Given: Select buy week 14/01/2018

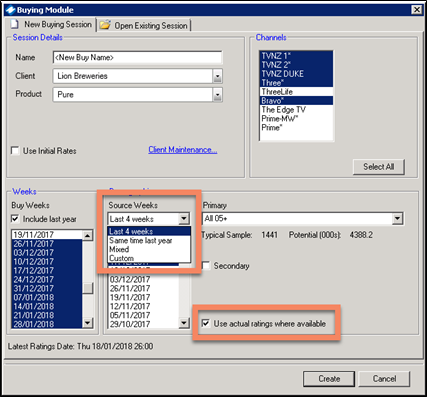Looking at the screenshot, I should (47, 307).
